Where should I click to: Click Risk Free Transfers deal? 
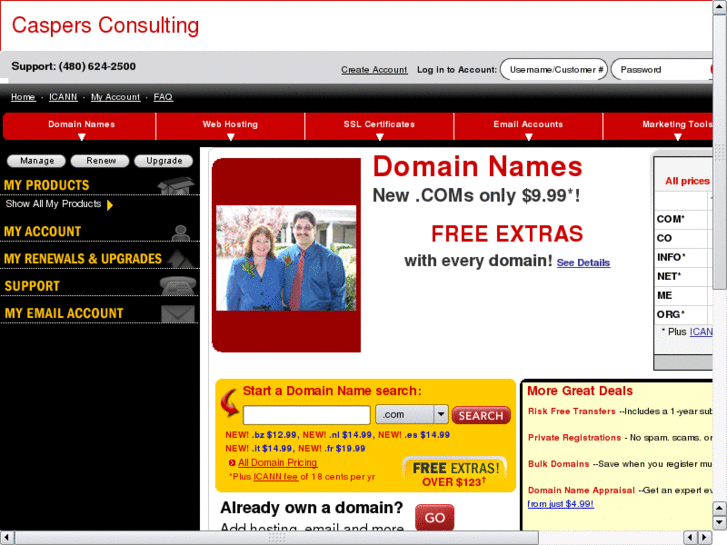[571, 411]
